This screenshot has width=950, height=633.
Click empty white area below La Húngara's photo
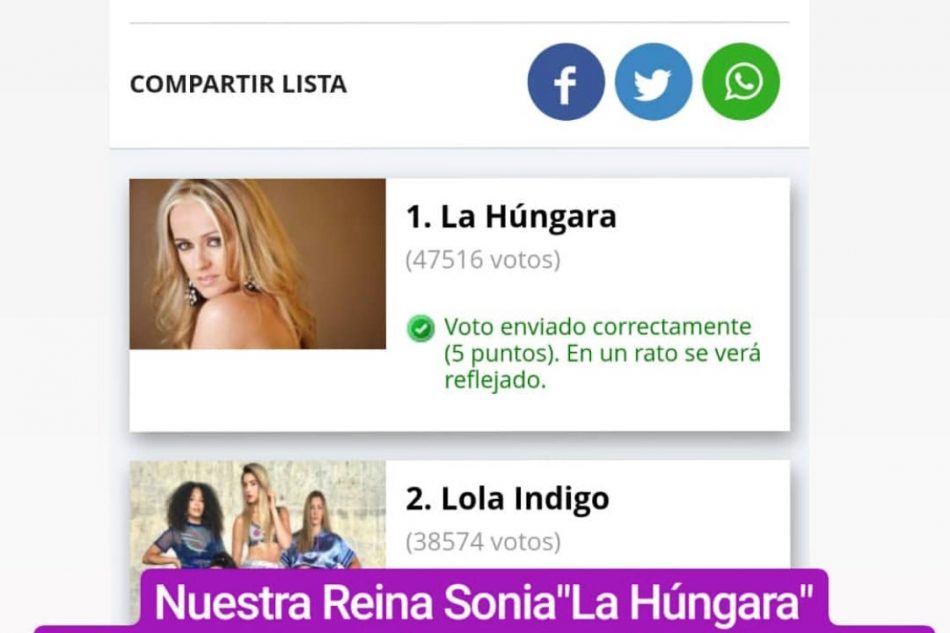(x=257, y=389)
